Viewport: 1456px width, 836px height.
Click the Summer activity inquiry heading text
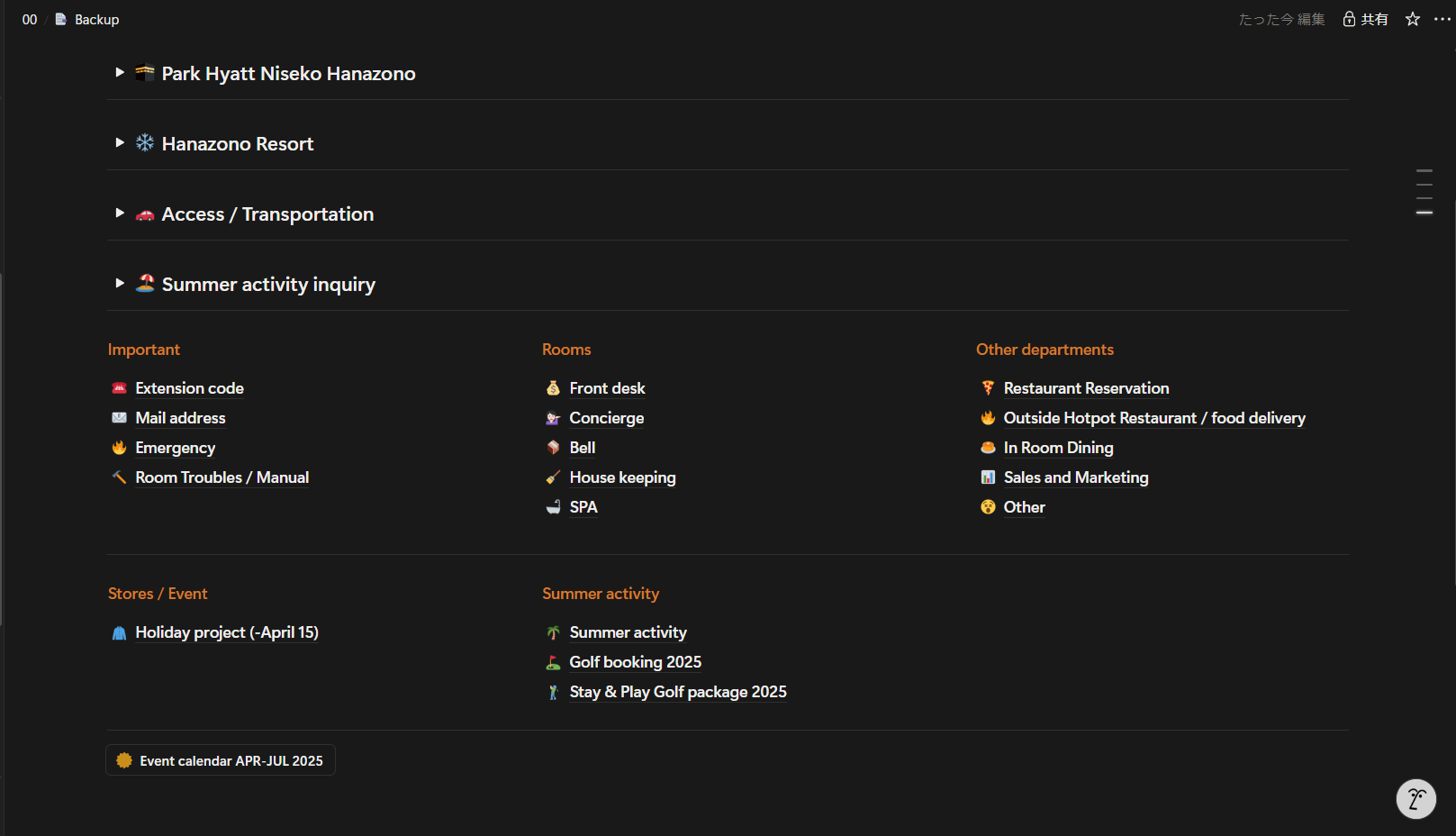click(268, 284)
